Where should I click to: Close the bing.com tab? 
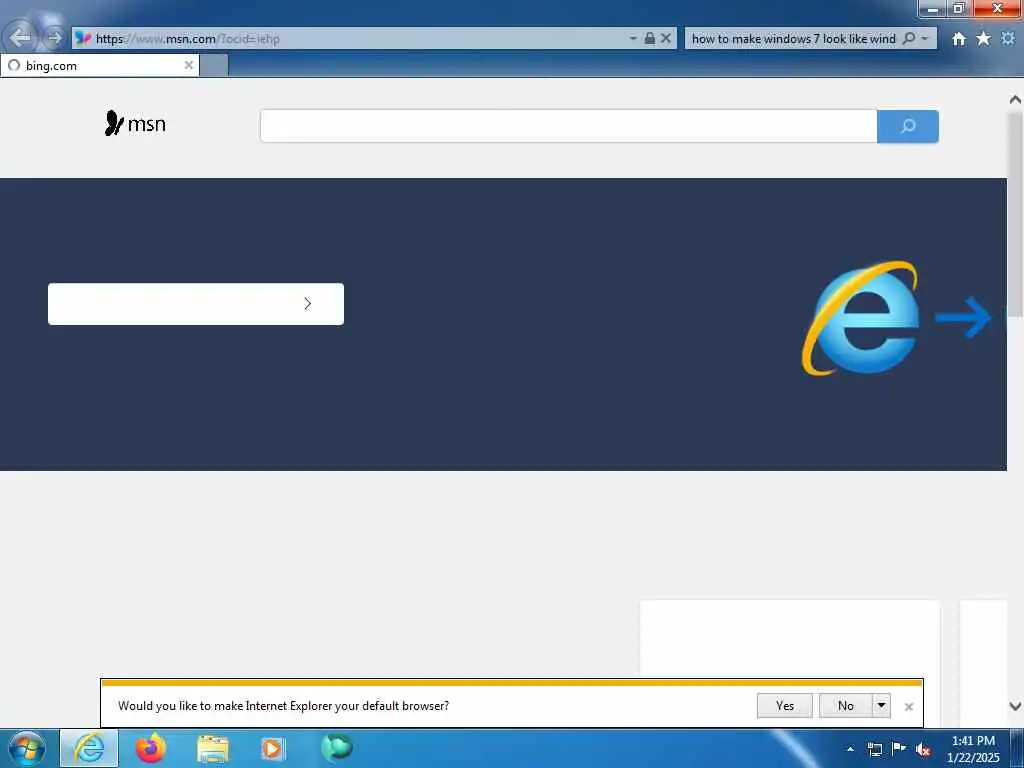coord(188,65)
